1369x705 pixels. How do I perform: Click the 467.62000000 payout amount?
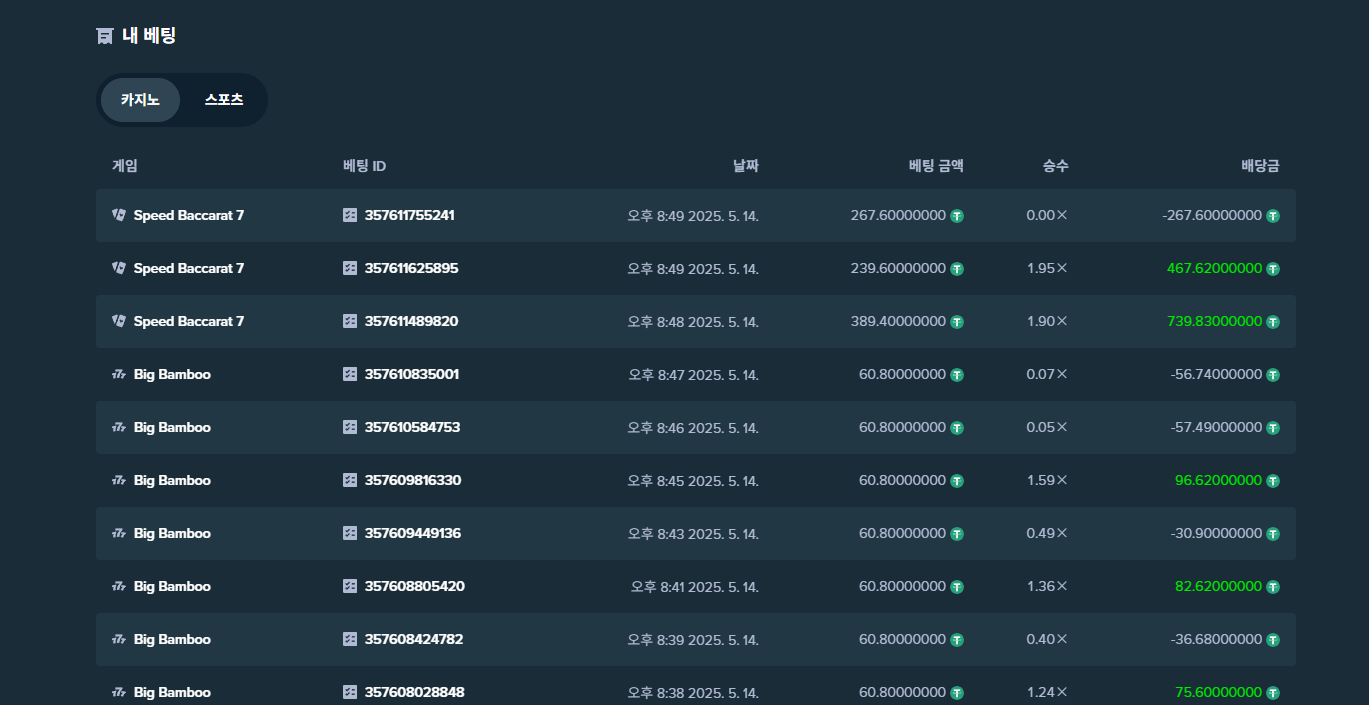click(1214, 268)
